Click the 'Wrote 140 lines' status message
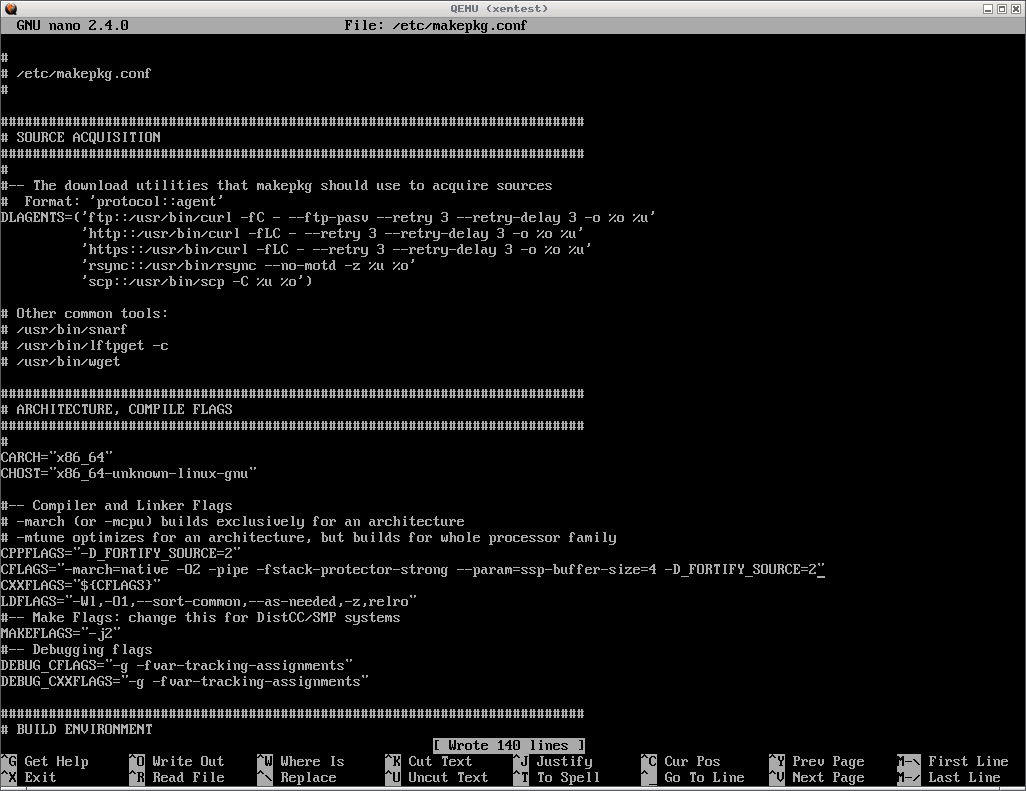This screenshot has height=791, width=1026. click(509, 745)
